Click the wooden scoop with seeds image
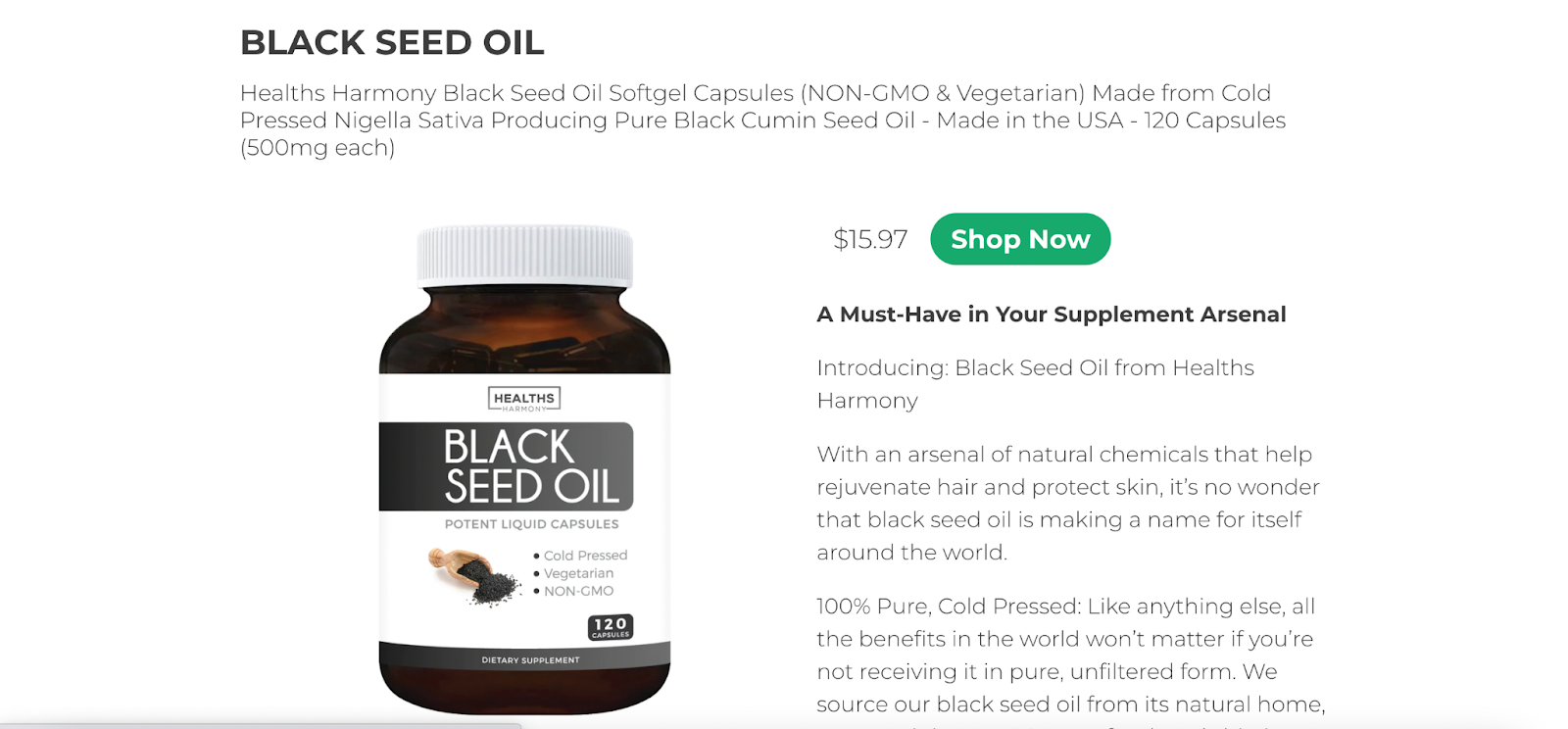Viewport: 1568px width, 729px height. 474,576
